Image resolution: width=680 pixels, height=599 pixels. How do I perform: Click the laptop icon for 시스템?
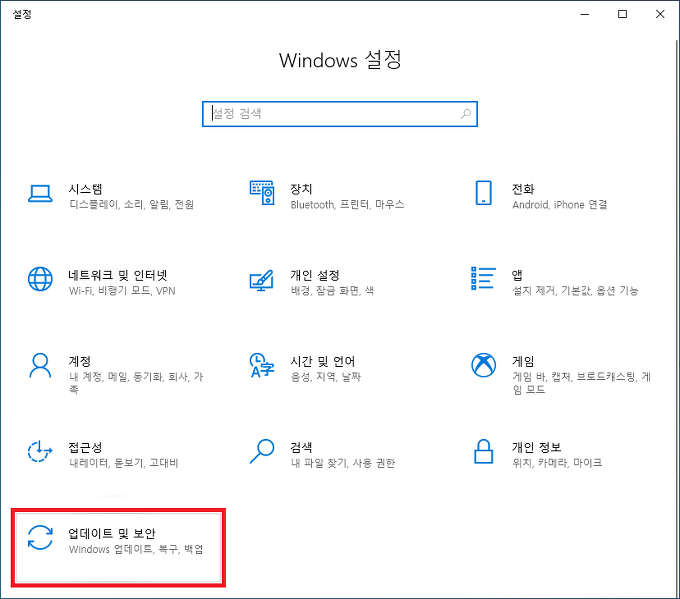(x=40, y=194)
